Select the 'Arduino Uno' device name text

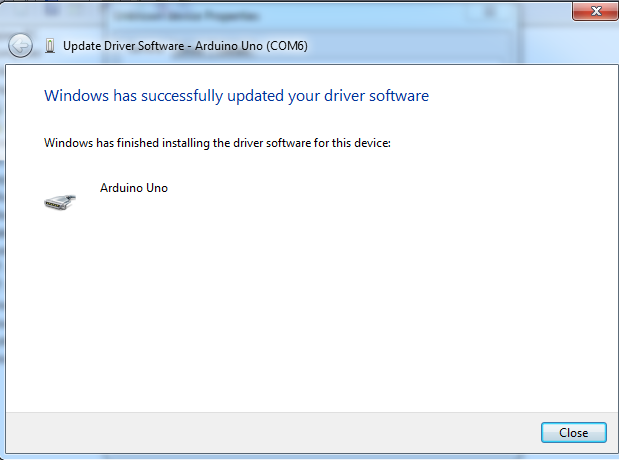coord(134,188)
